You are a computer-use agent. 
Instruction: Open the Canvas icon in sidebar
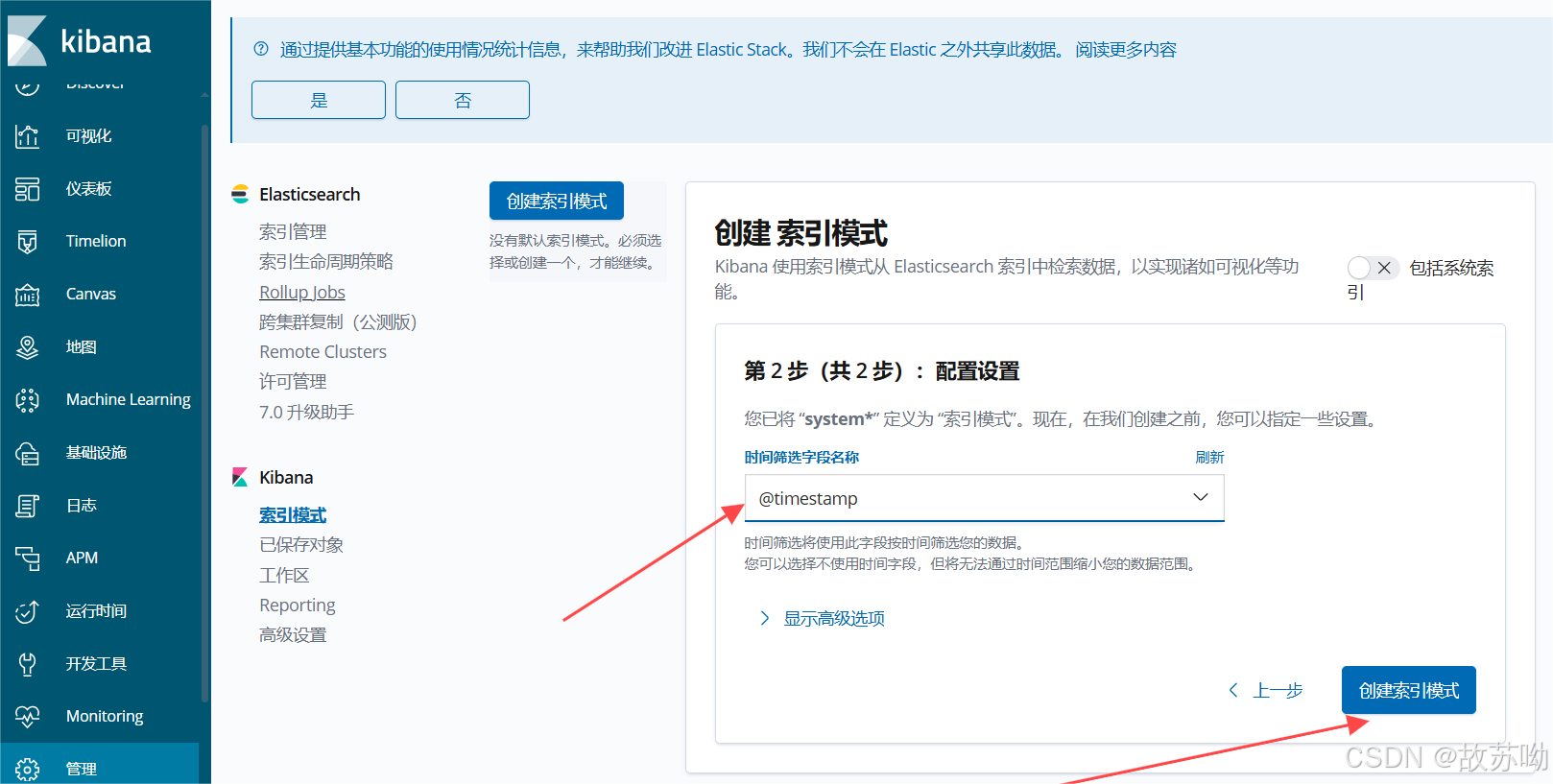pyautogui.click(x=28, y=295)
